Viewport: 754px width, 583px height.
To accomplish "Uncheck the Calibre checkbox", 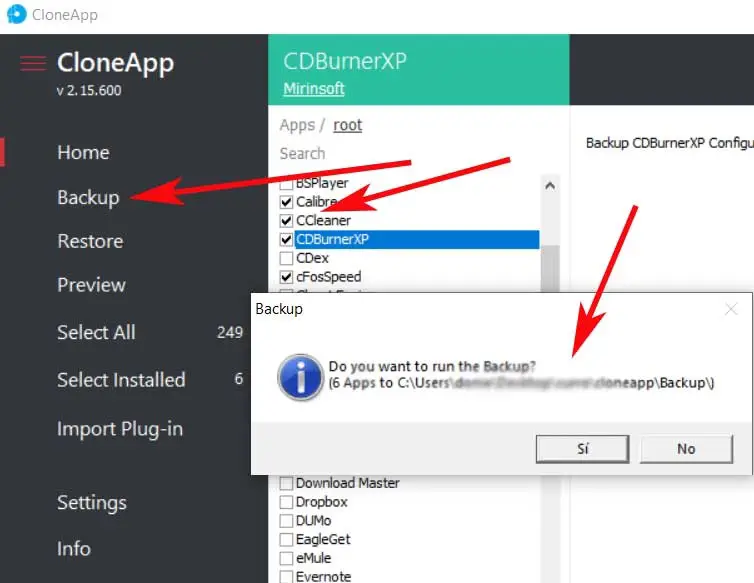I will point(286,202).
